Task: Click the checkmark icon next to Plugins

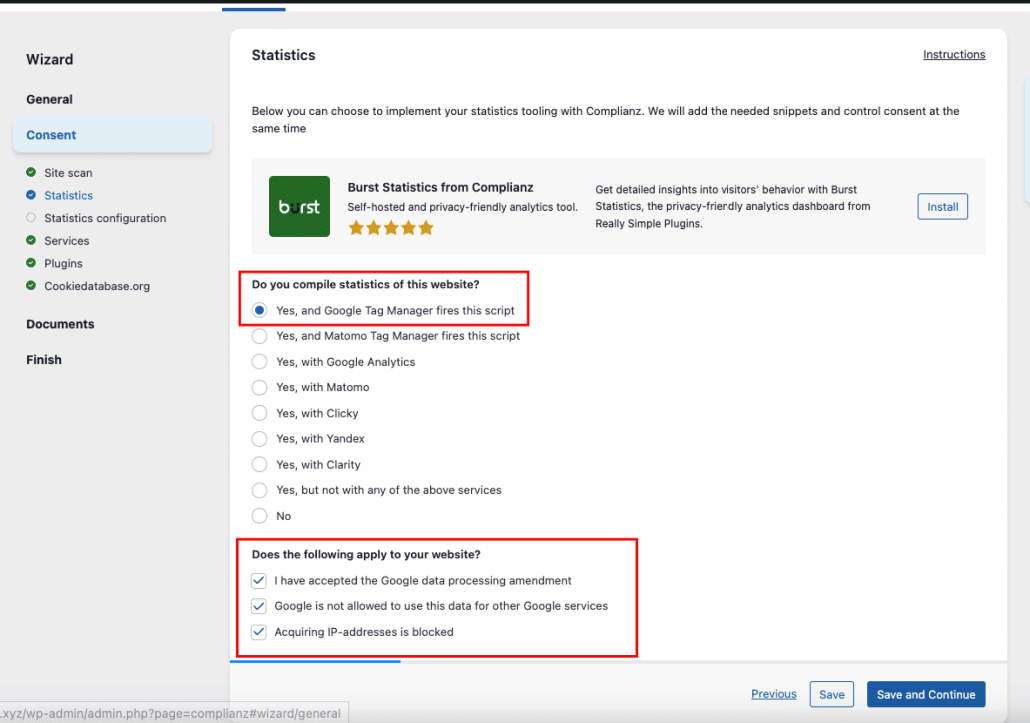Action: pos(32,263)
